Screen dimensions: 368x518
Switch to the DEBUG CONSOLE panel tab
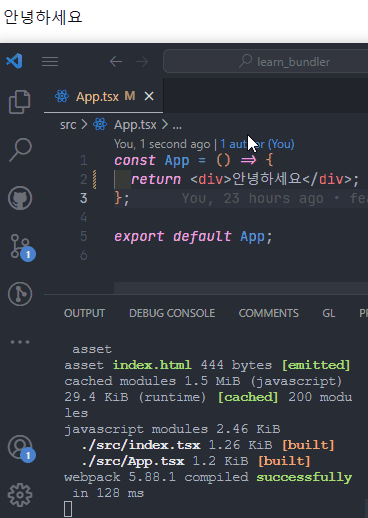pos(172,313)
